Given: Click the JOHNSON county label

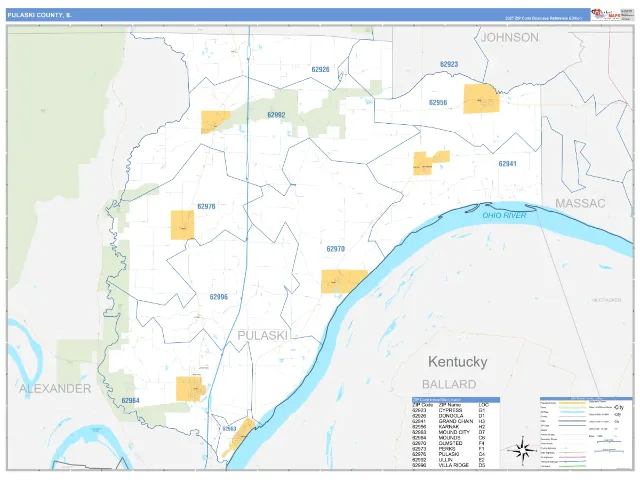Looking at the screenshot, I should pos(509,38).
